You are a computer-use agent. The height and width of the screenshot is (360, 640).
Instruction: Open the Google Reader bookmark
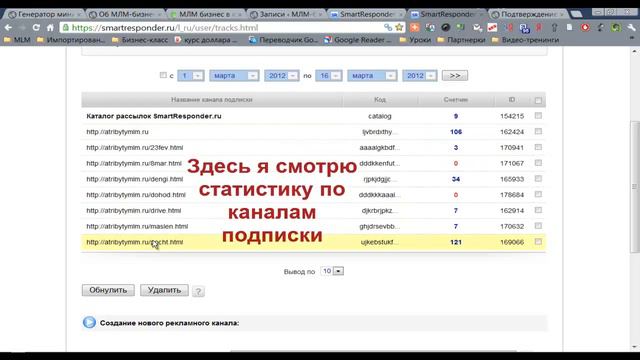tap(358, 40)
